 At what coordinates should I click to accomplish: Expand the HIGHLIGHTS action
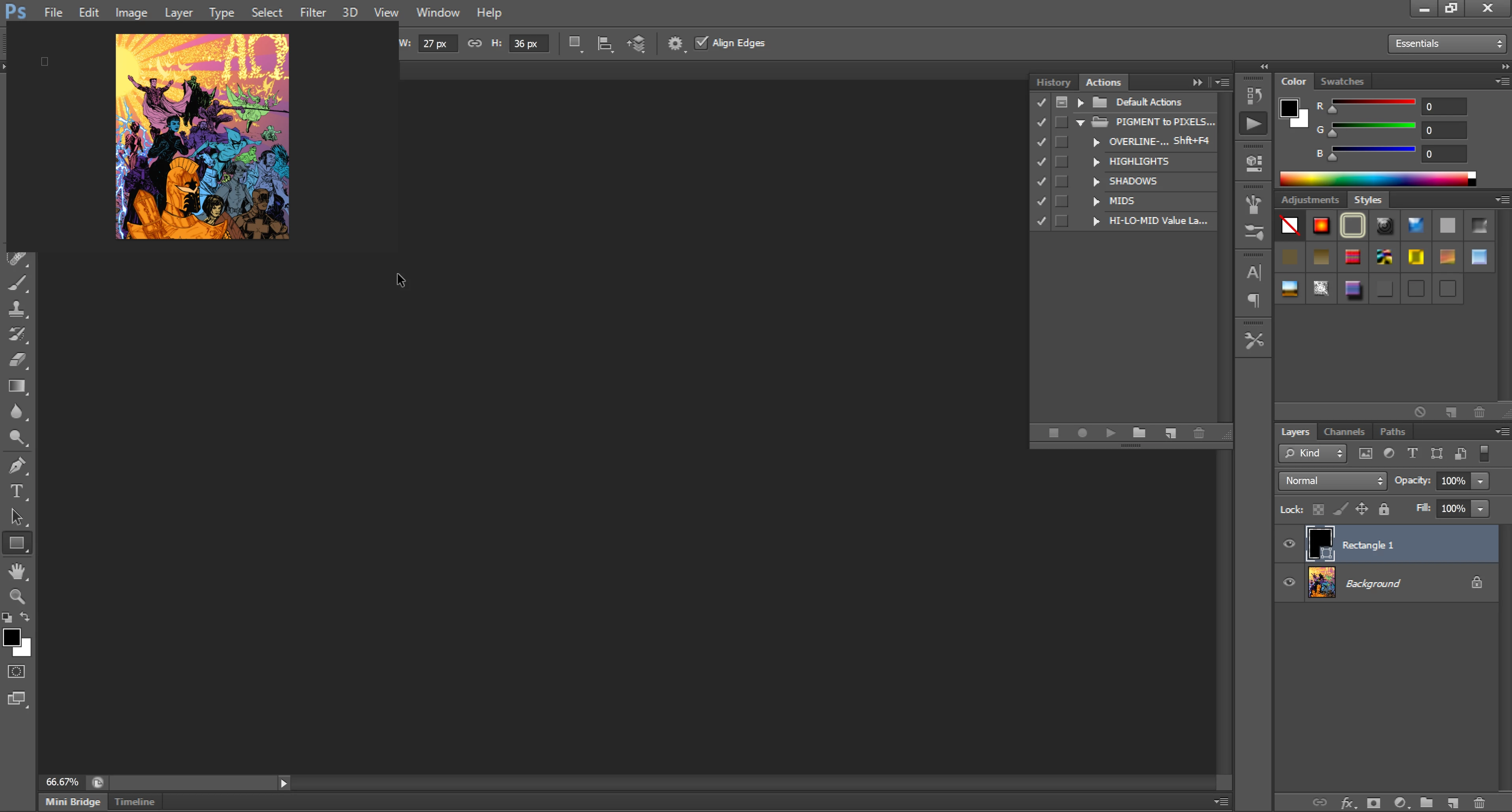(1096, 162)
